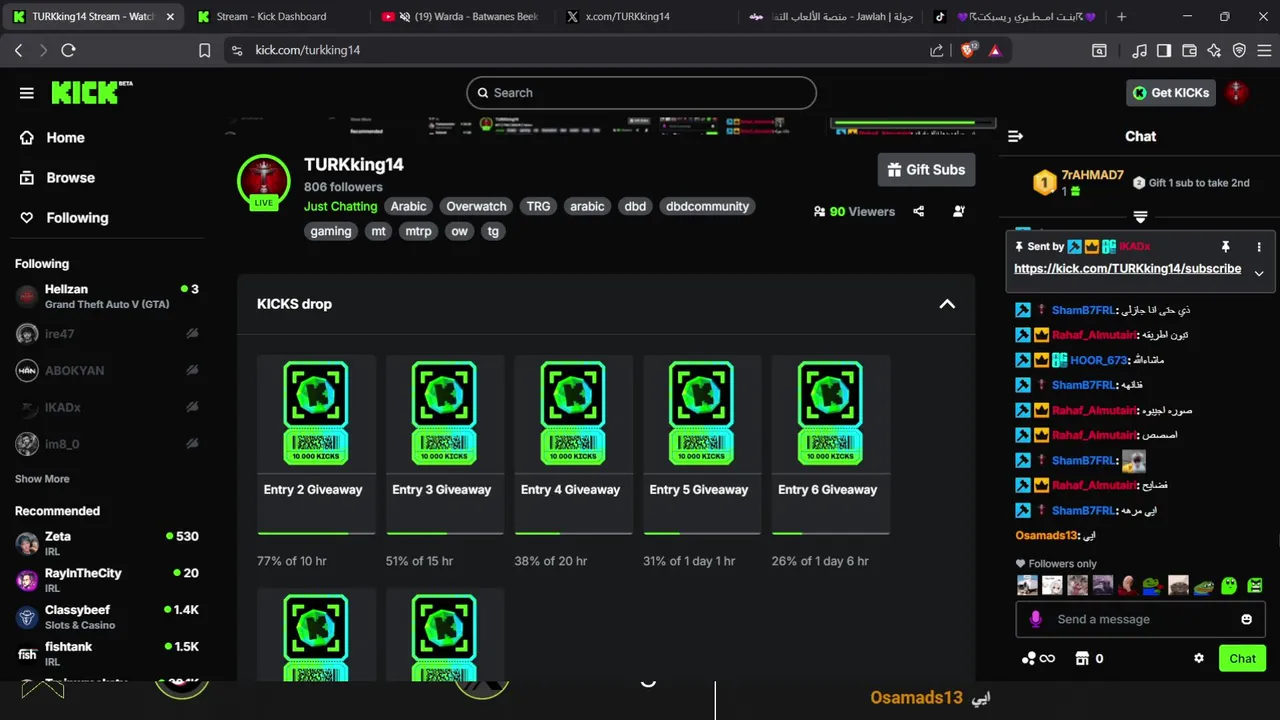Open a new browser tab
Image resolution: width=1280 pixels, height=720 pixels.
(1121, 17)
